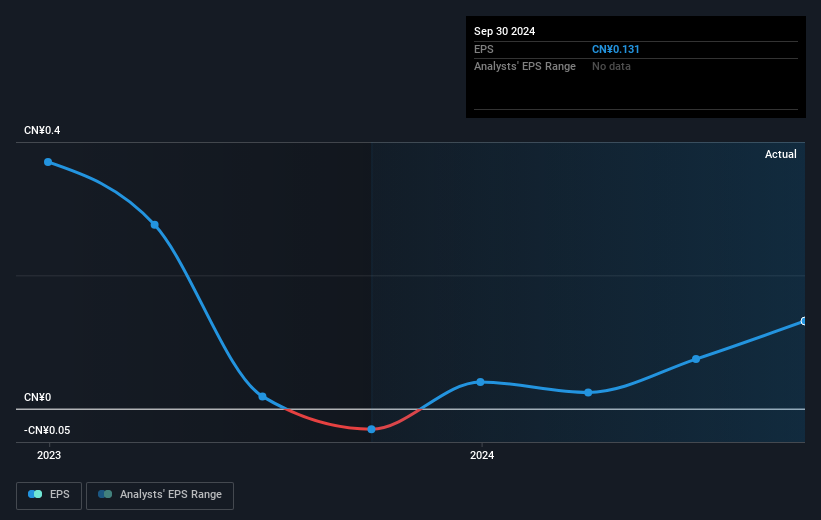Image resolution: width=821 pixels, height=520 pixels.
Task: Click the -CN¥0.05 y-axis label
Action: point(47,430)
